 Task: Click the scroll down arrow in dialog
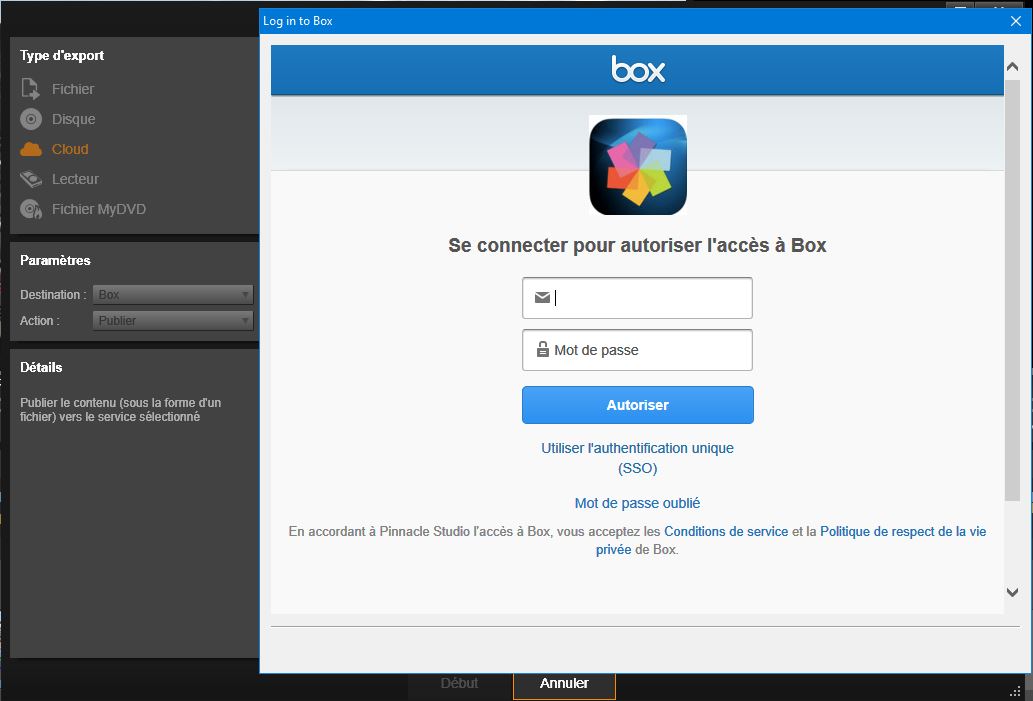1013,592
